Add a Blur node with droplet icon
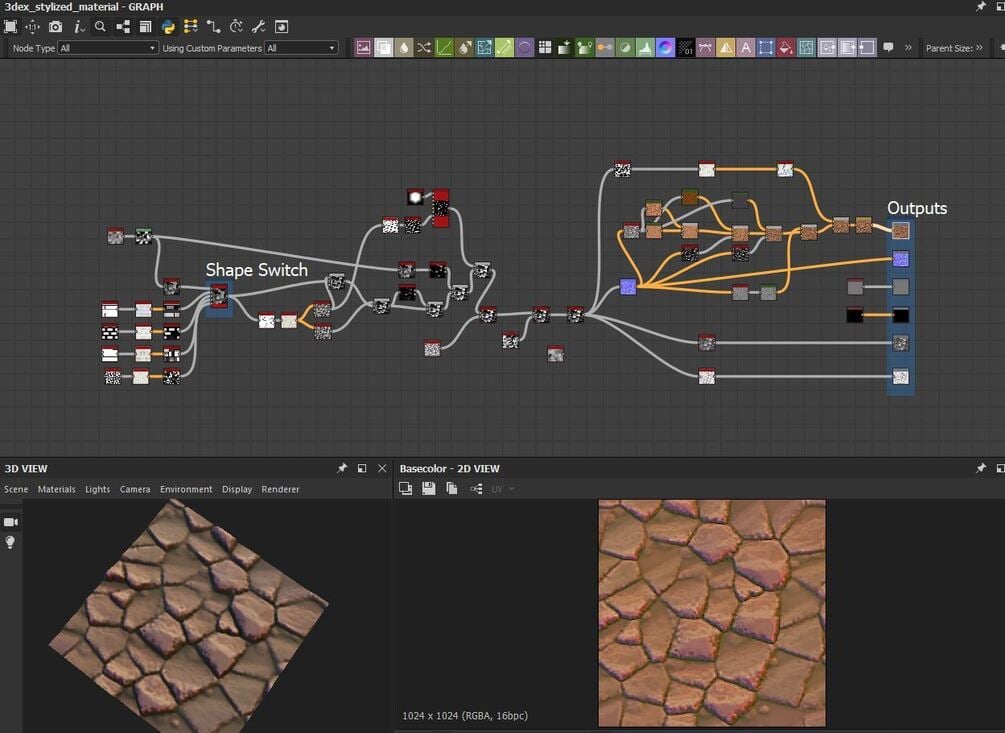This screenshot has width=1005, height=733. 404,48
